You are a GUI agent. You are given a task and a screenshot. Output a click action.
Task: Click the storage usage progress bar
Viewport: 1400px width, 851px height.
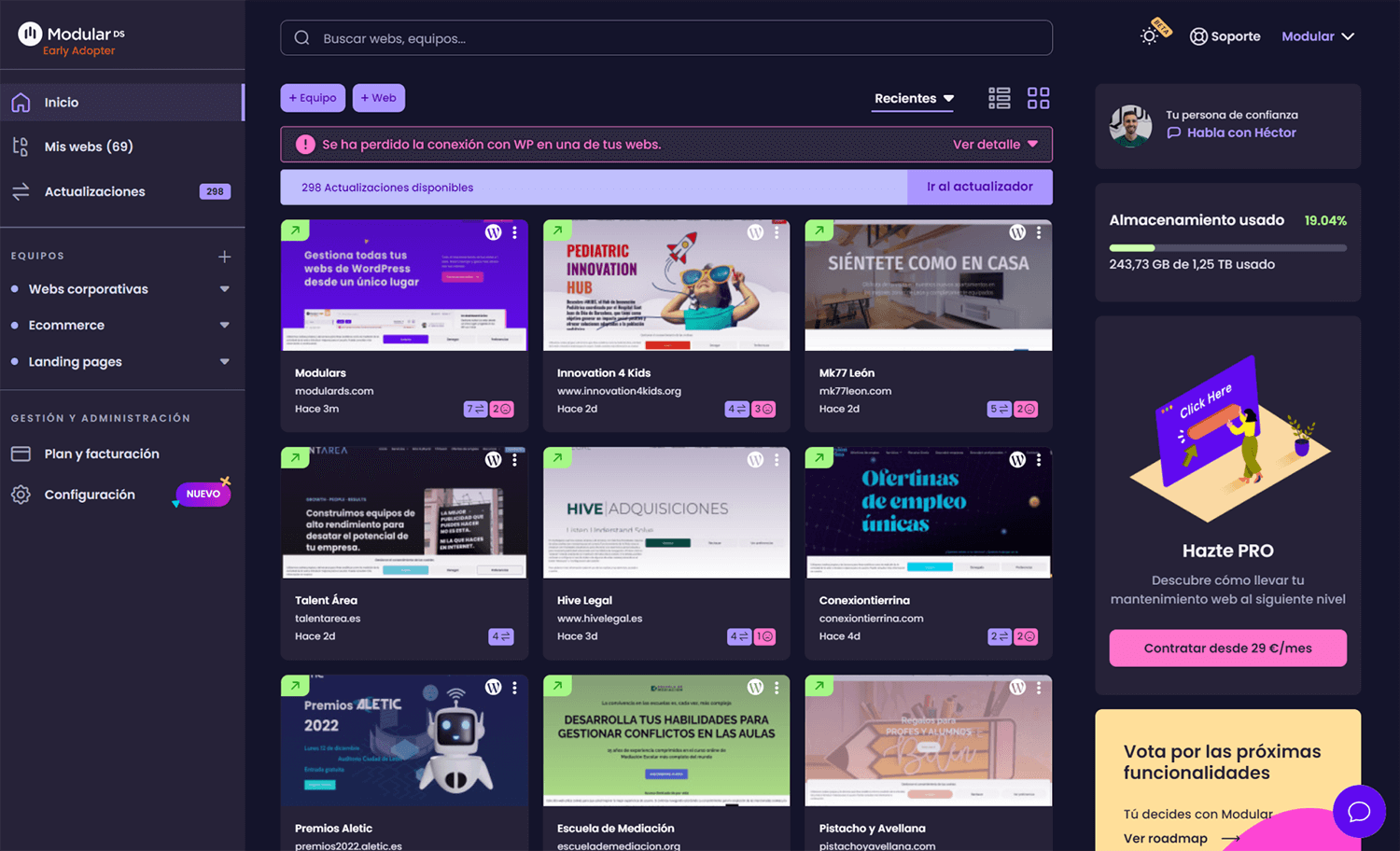(x=1227, y=248)
